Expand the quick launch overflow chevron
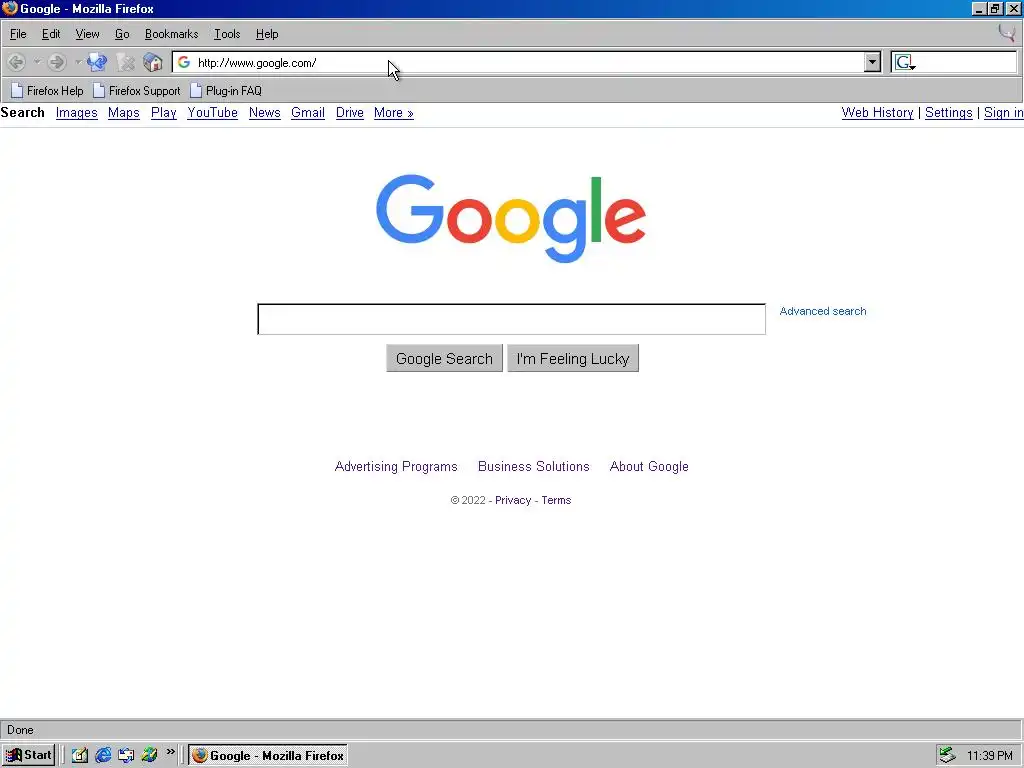This screenshot has height=768, width=1024. pos(170,752)
